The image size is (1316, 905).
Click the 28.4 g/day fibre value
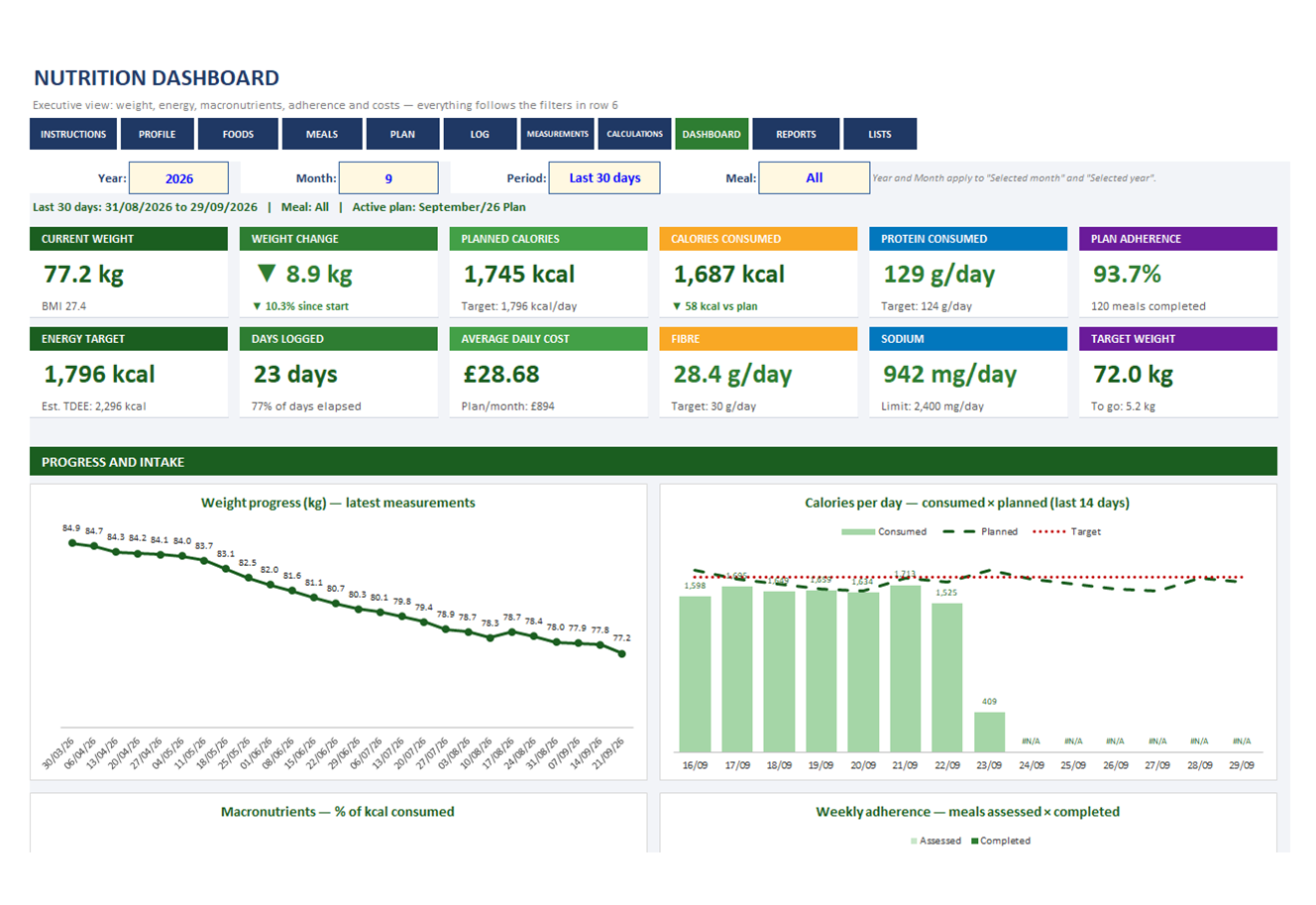pos(732,375)
